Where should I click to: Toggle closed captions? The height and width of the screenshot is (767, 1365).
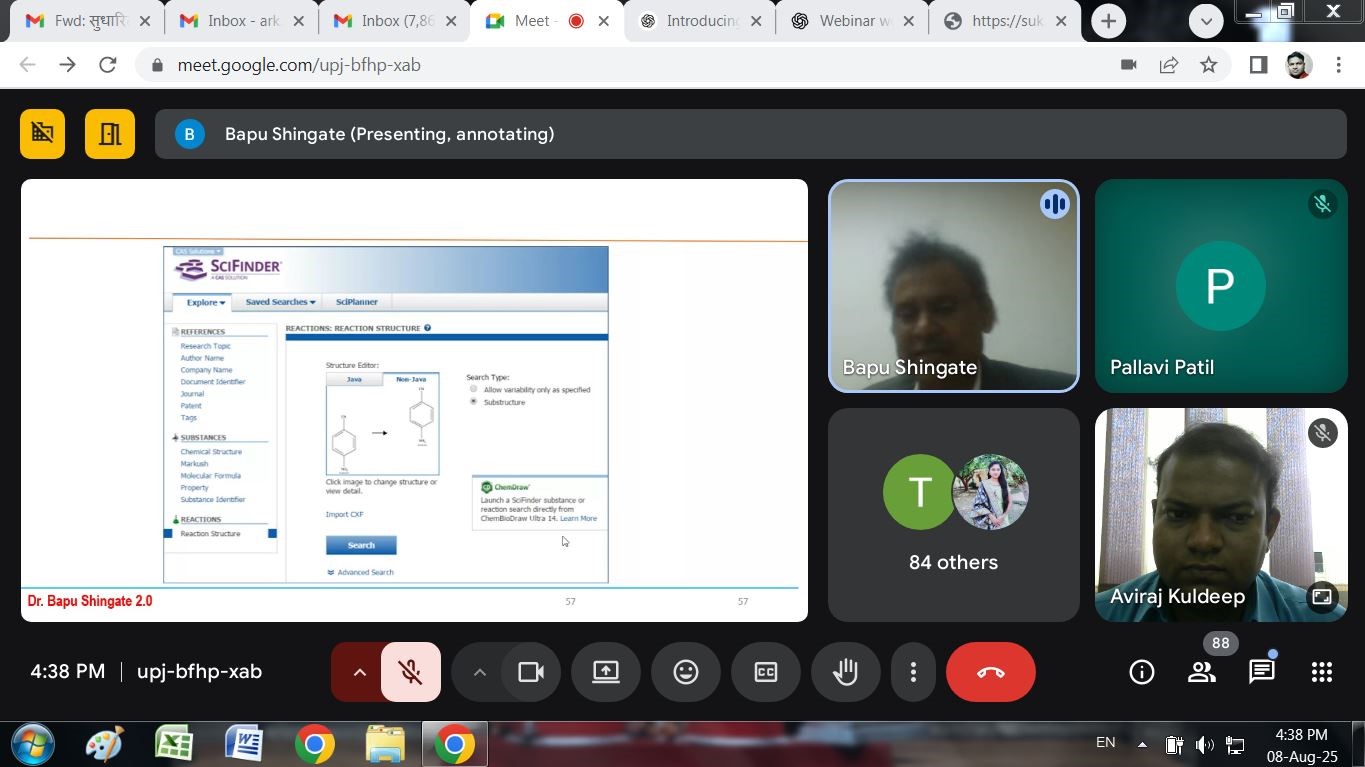coord(765,672)
